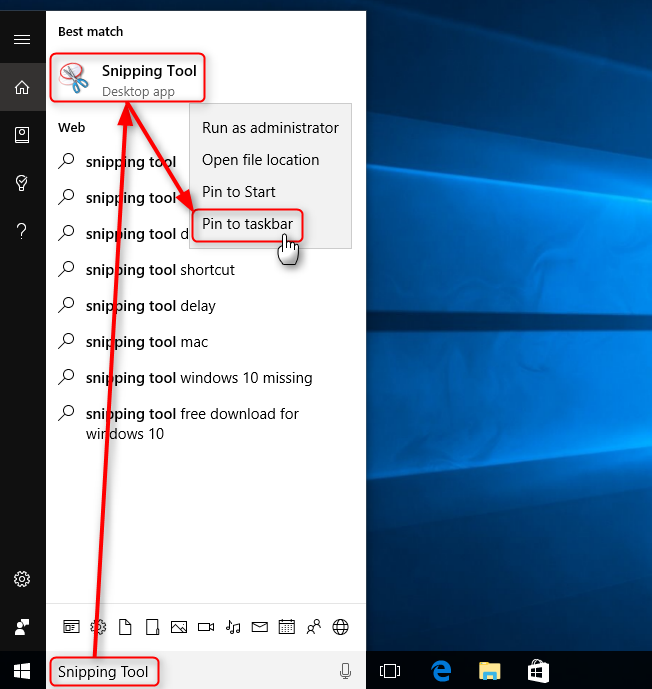This screenshot has width=652, height=689.
Task: Expand the Cortana hamburger menu
Action: [x=22, y=40]
